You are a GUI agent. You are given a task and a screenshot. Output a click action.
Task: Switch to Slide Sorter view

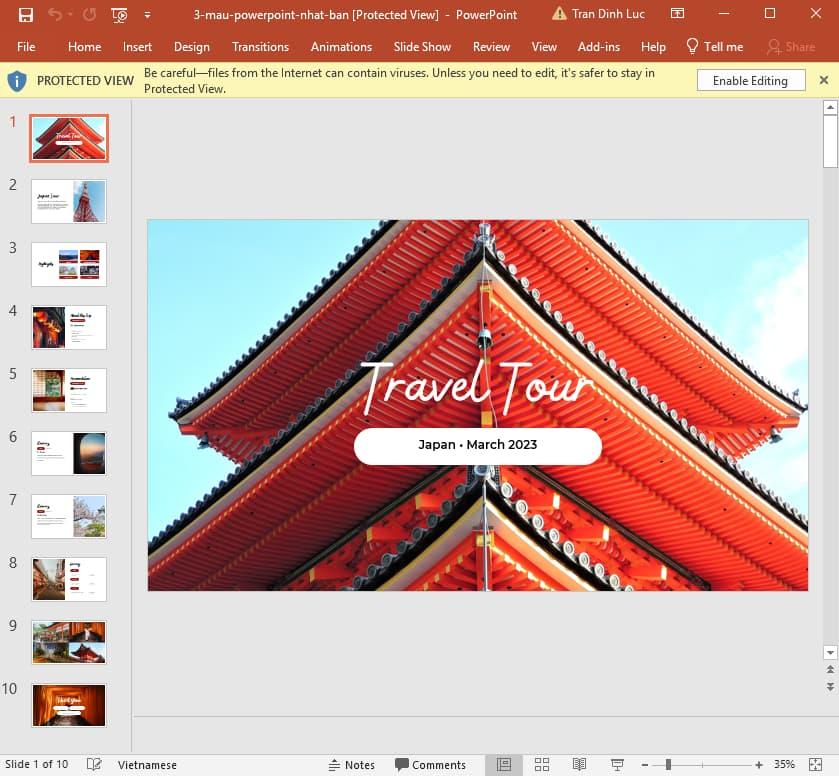pyautogui.click(x=541, y=765)
